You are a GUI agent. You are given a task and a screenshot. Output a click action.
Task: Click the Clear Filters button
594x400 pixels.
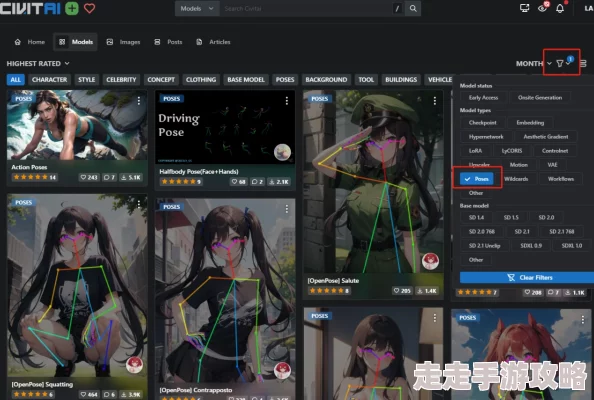point(527,278)
